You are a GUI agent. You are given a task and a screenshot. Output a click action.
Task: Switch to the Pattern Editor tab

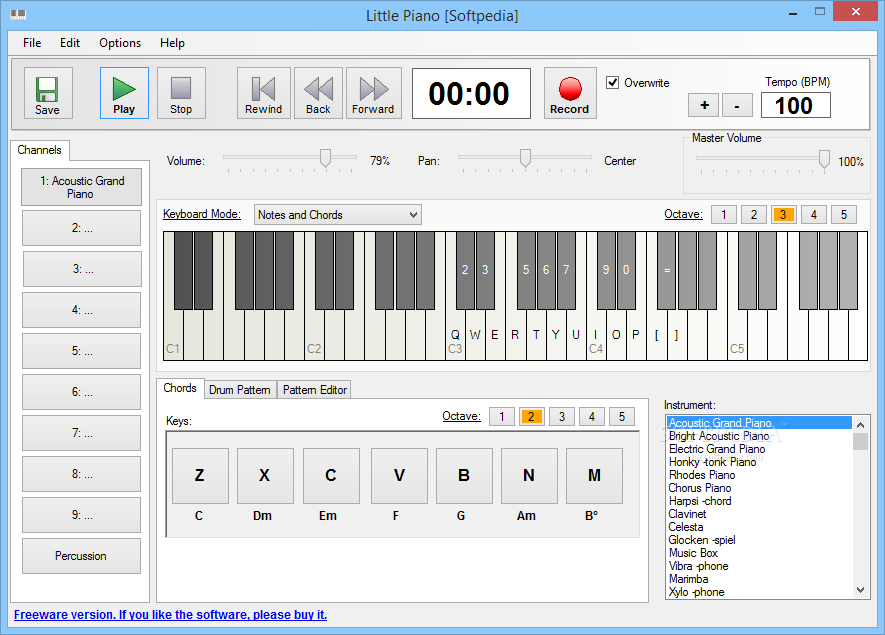click(314, 389)
